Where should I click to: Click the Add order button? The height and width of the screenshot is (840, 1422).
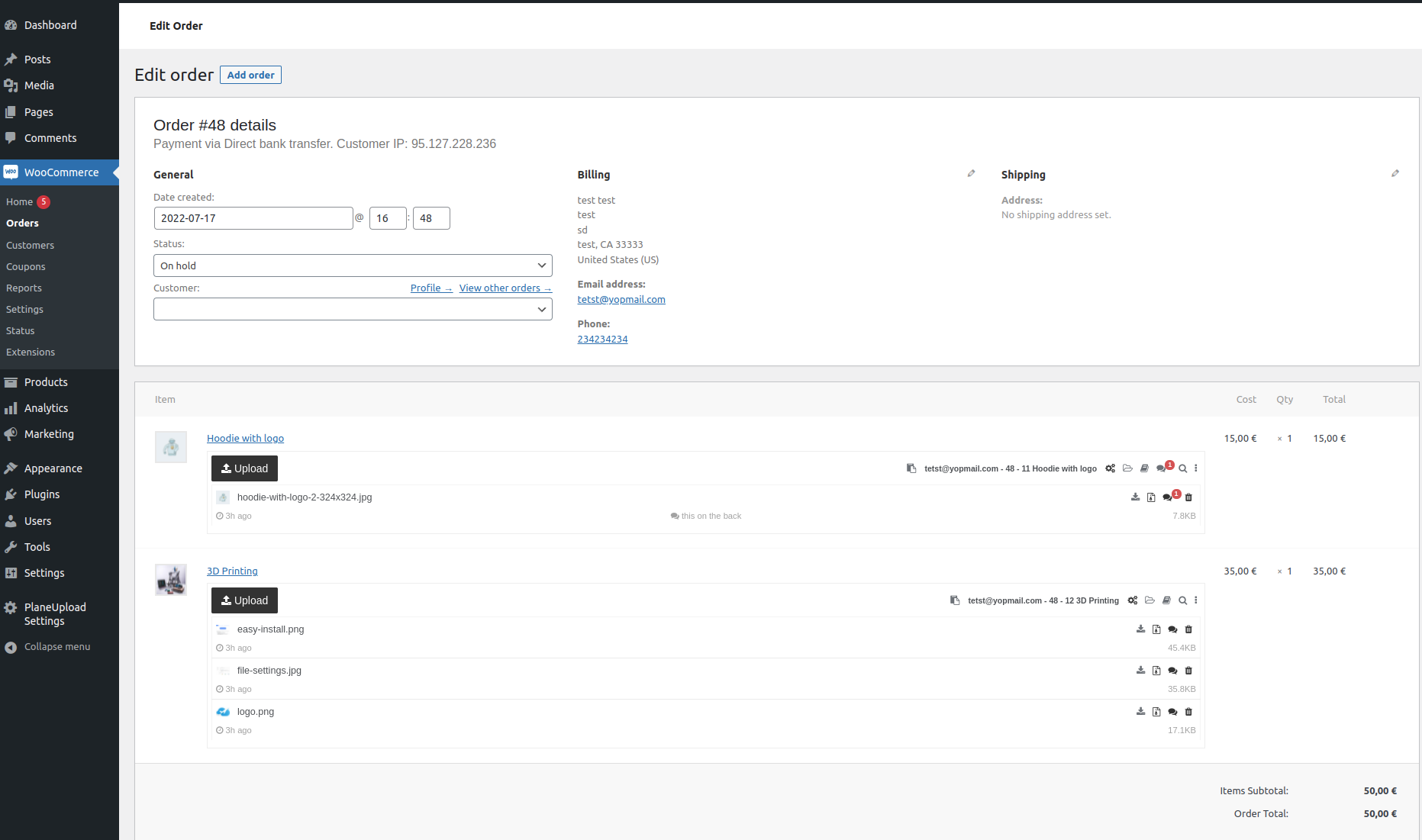tap(250, 75)
